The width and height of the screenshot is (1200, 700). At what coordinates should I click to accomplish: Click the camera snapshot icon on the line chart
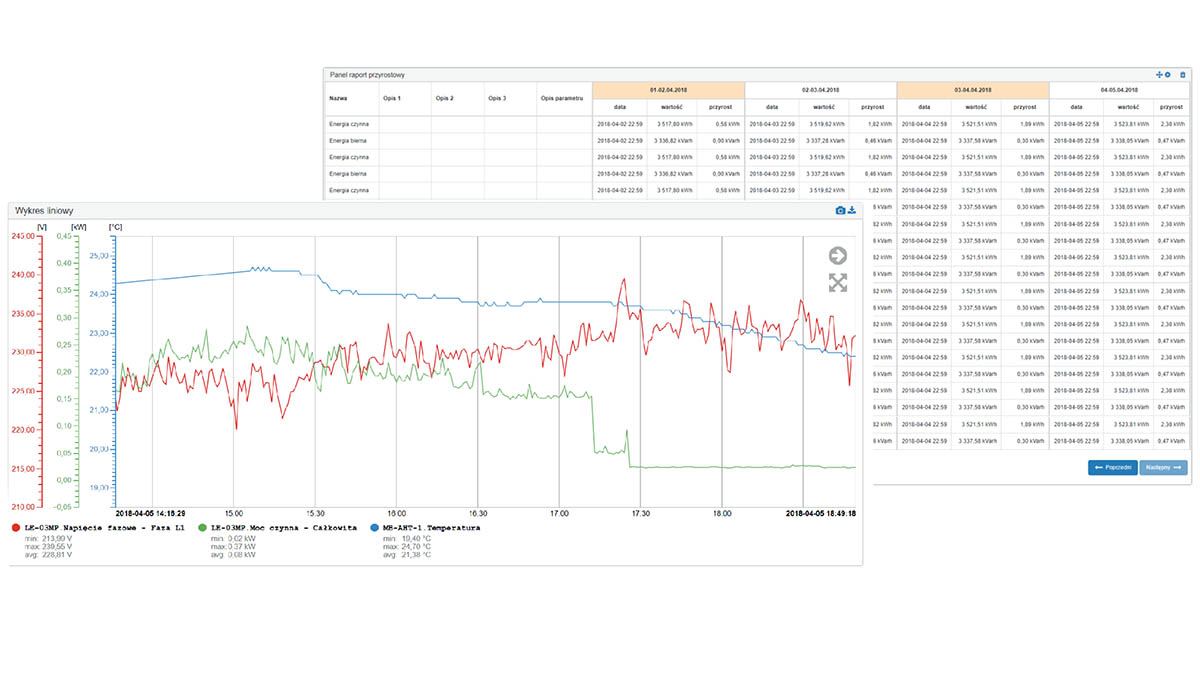(x=840, y=210)
